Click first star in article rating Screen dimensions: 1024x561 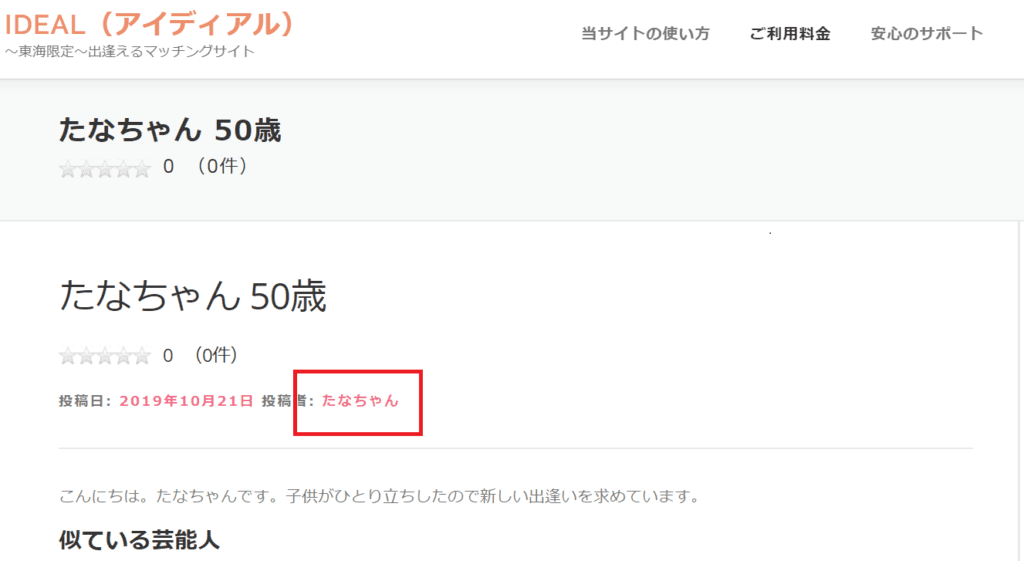point(68,356)
